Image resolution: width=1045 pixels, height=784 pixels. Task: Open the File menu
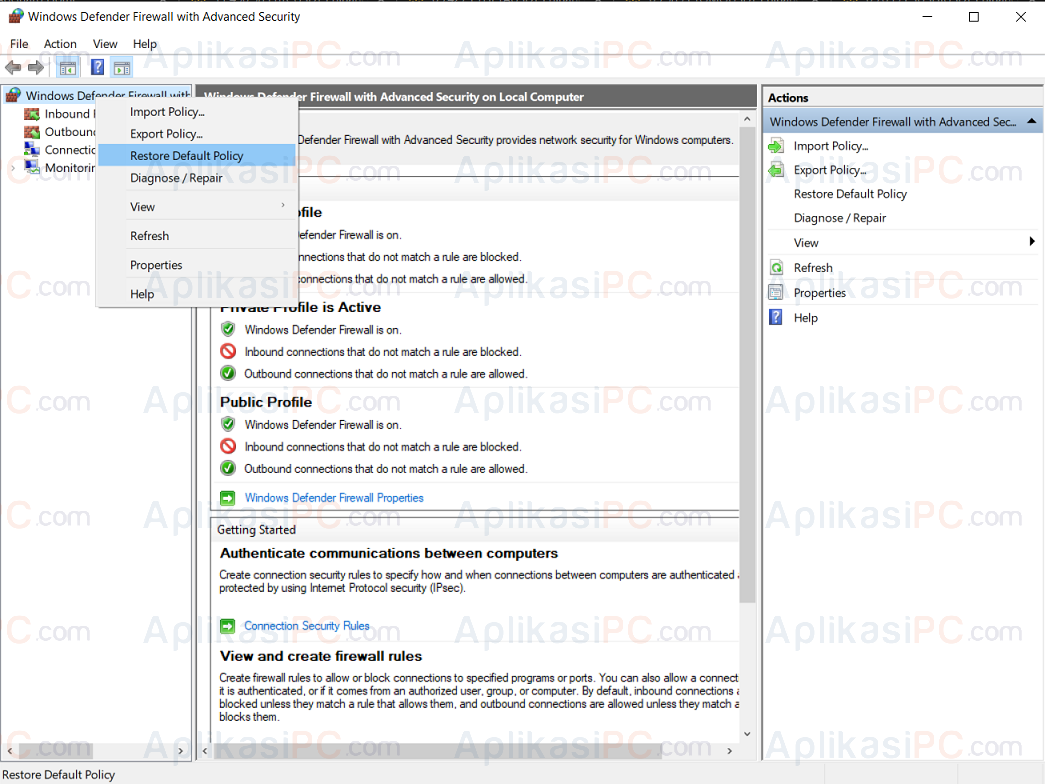19,44
